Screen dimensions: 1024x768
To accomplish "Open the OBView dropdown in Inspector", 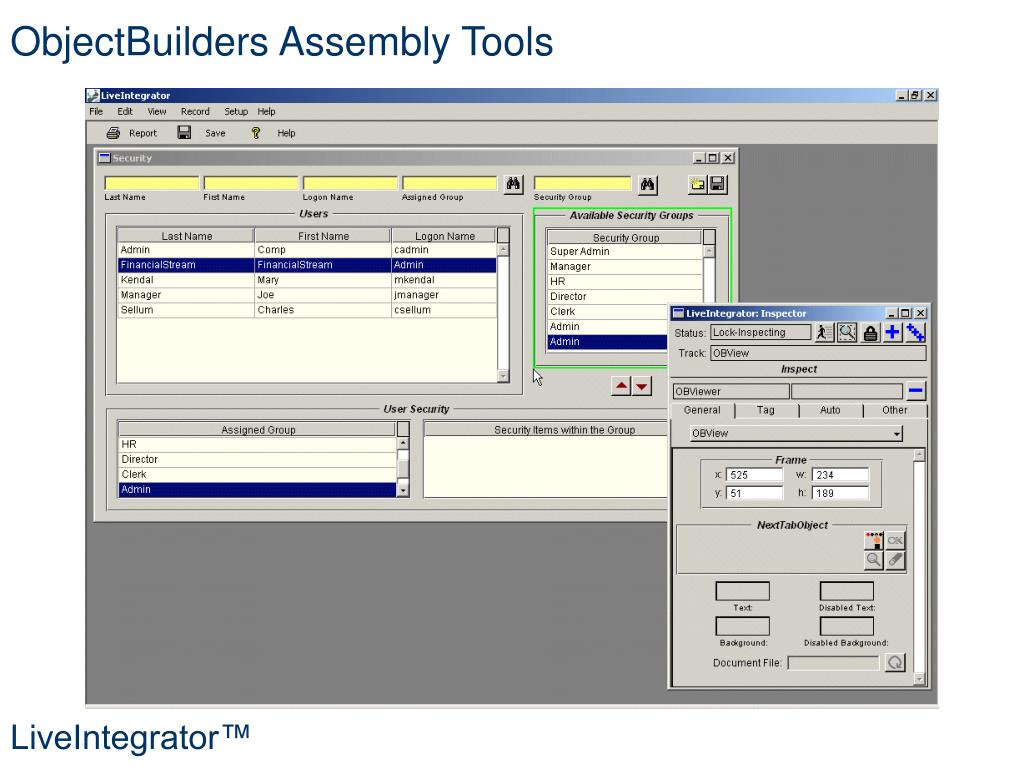I will tap(796, 434).
